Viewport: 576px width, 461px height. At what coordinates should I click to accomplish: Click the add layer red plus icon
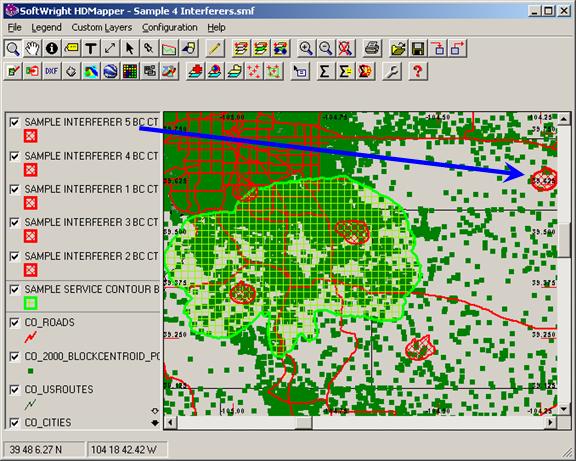196,71
